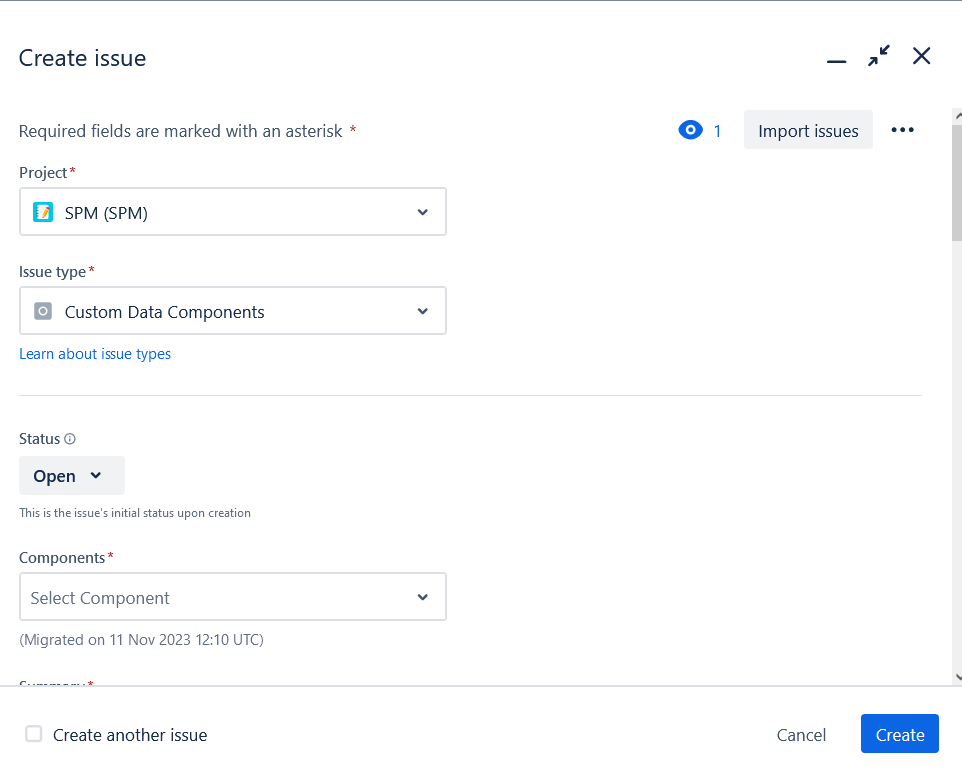Image resolution: width=962 pixels, height=778 pixels.
Task: Open the Select Component combo box
Action: coord(233,596)
